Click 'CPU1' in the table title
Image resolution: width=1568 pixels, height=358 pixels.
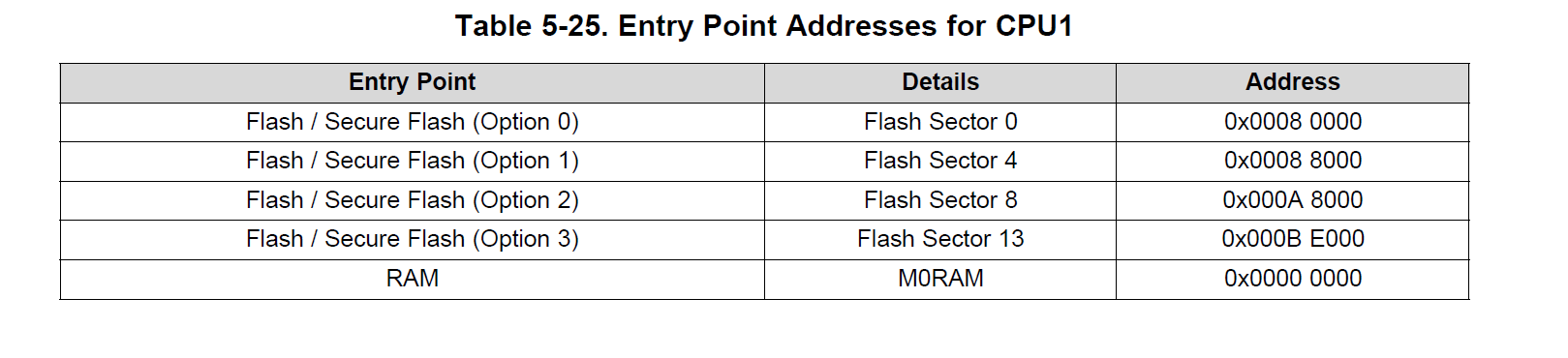[1034, 25]
